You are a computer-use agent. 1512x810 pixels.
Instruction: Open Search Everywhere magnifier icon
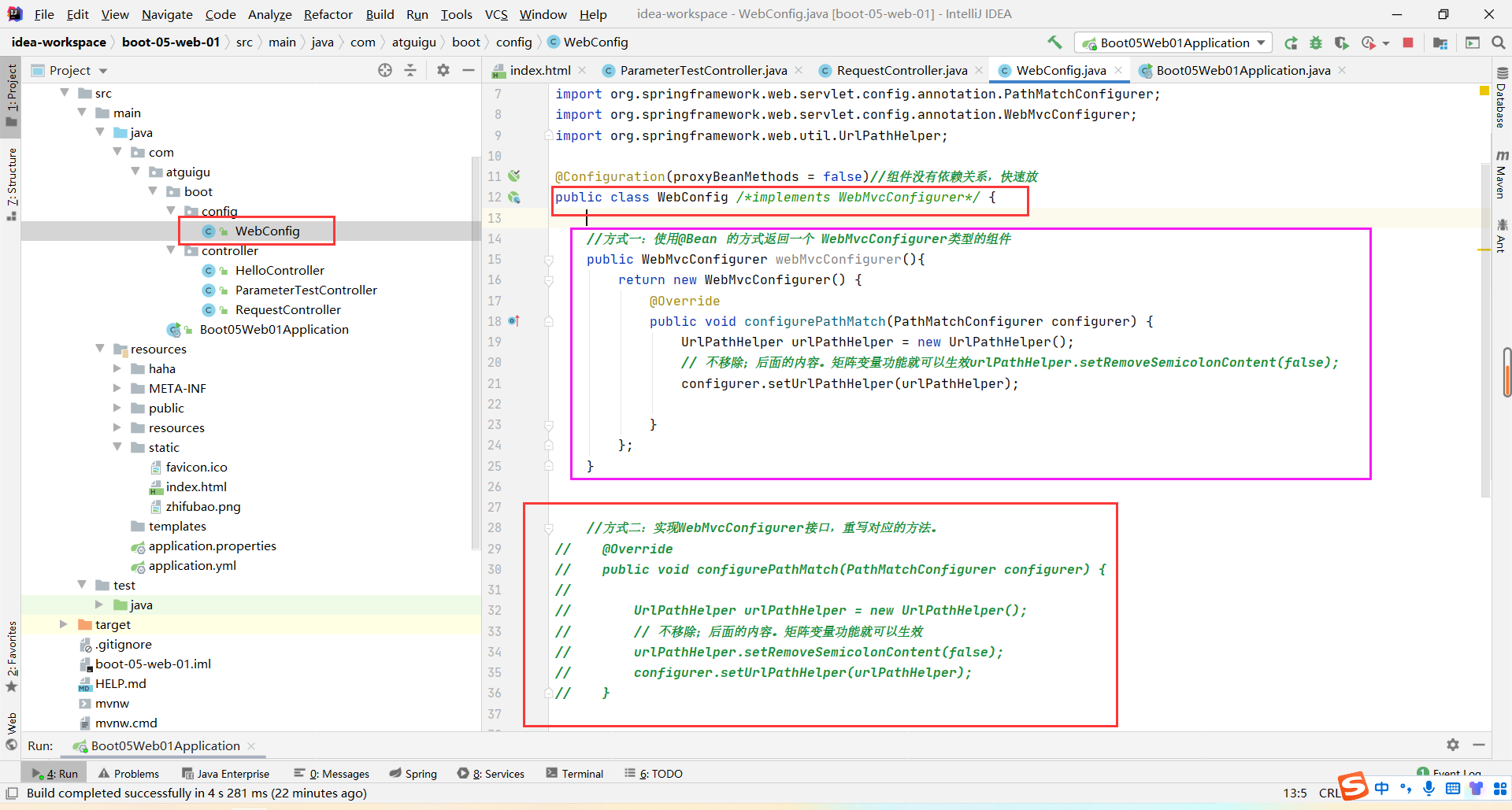click(1498, 43)
